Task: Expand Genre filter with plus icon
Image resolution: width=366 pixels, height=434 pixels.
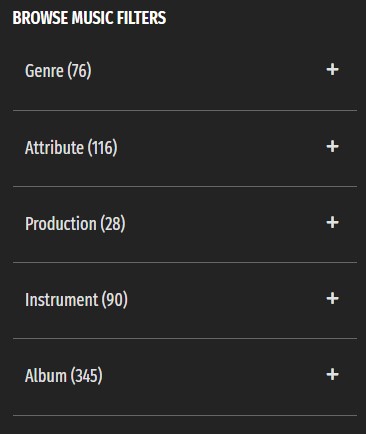Action: point(332,70)
